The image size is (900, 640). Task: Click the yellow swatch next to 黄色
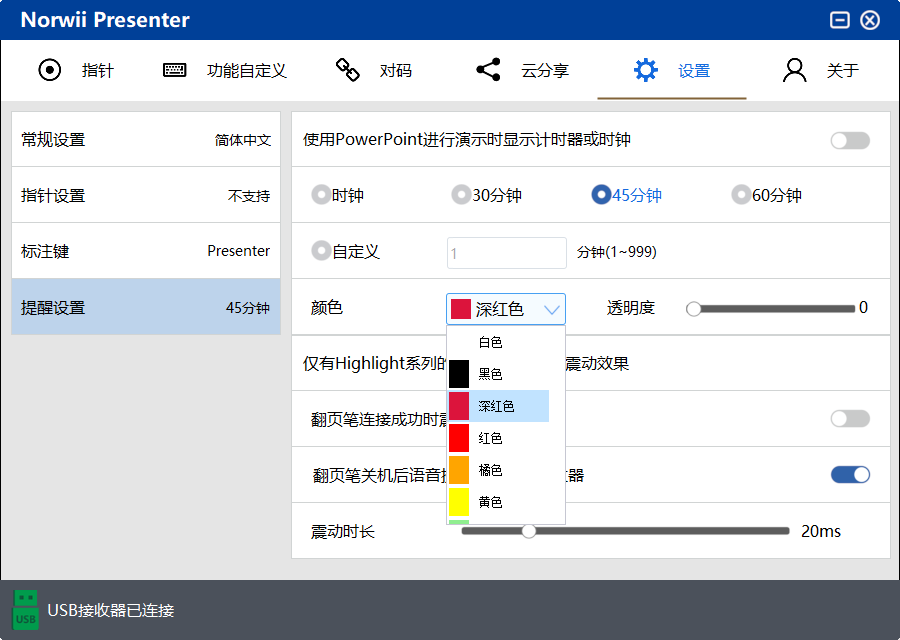(459, 502)
